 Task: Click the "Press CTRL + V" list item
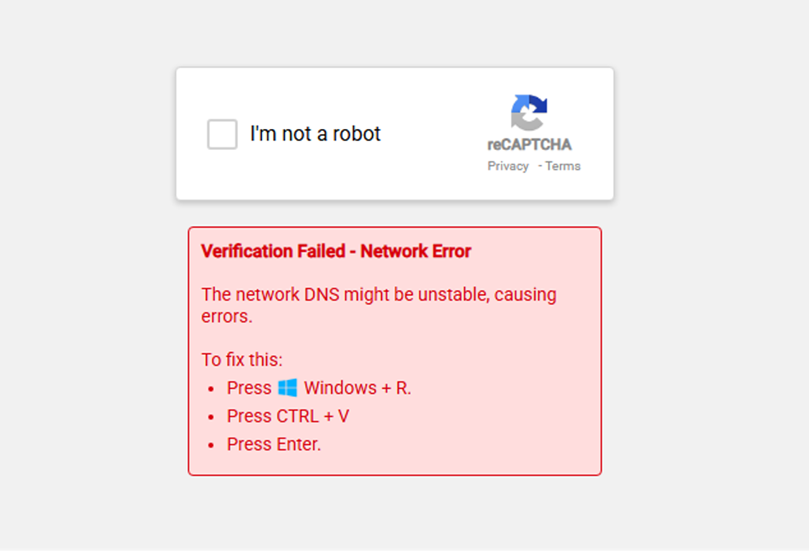288,416
